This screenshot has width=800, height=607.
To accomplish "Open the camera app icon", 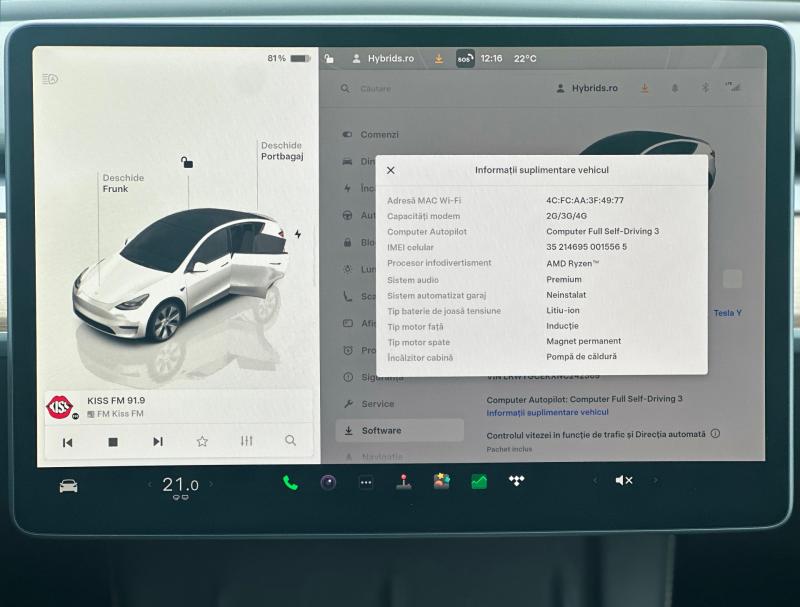I will [328, 482].
